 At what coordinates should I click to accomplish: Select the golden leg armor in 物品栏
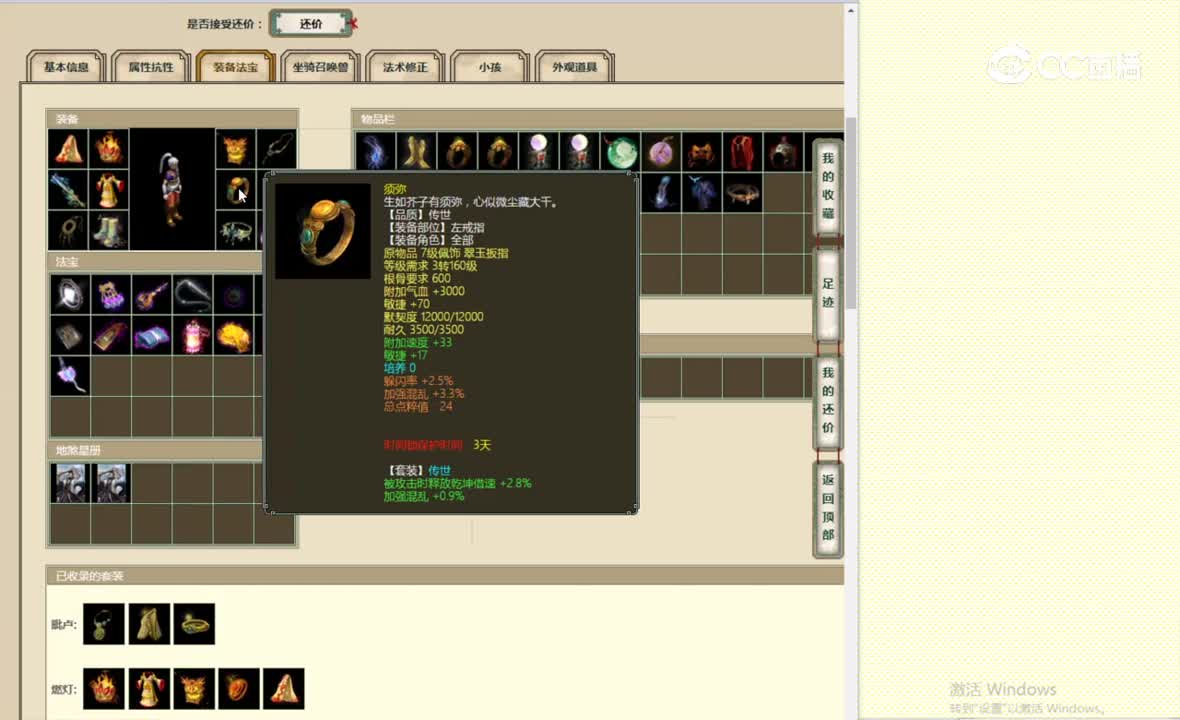pyautogui.click(x=416, y=152)
